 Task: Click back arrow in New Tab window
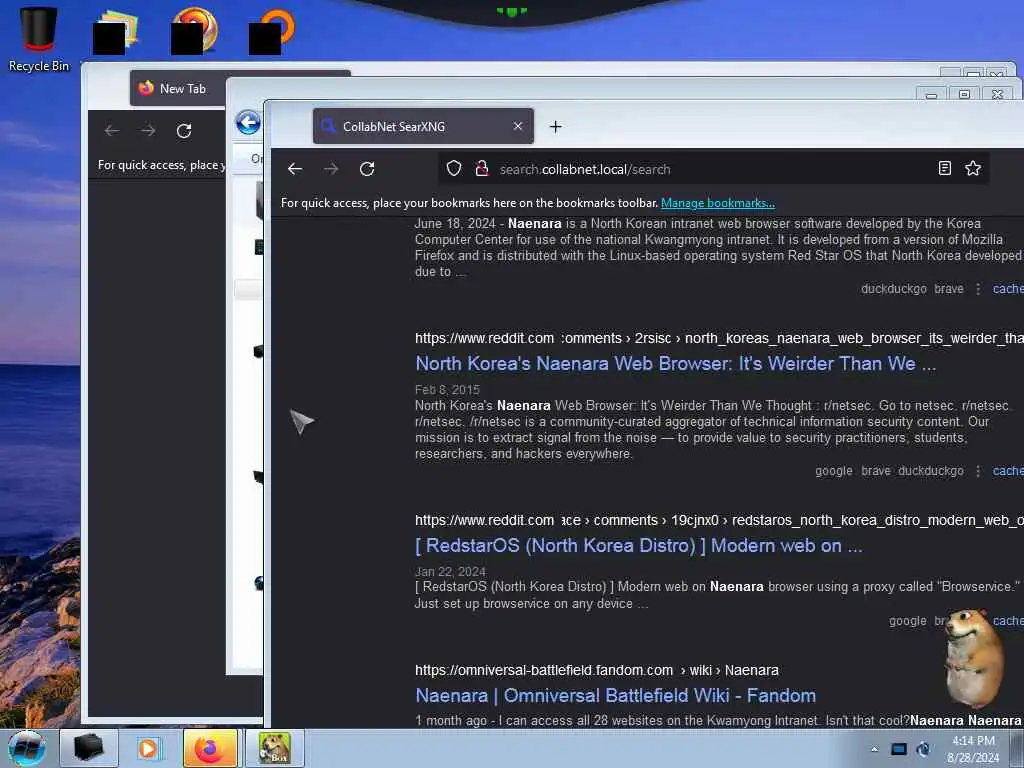coord(112,131)
